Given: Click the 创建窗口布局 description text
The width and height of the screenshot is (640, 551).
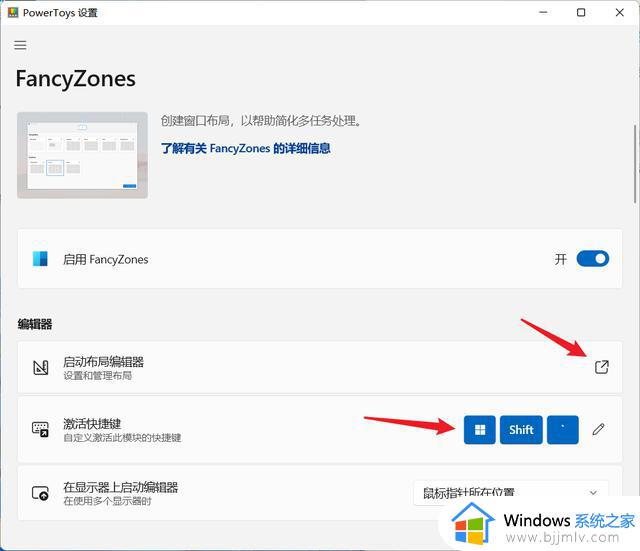Looking at the screenshot, I should (x=260, y=121).
